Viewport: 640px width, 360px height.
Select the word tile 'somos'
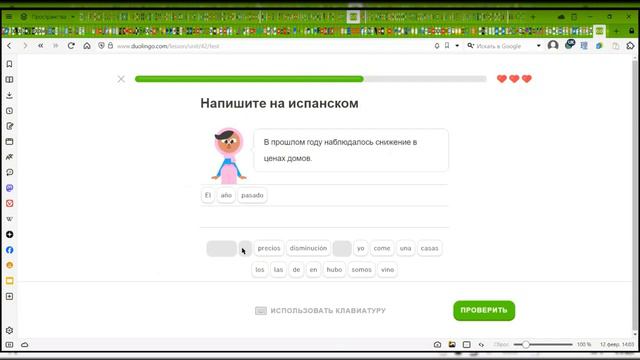362,269
